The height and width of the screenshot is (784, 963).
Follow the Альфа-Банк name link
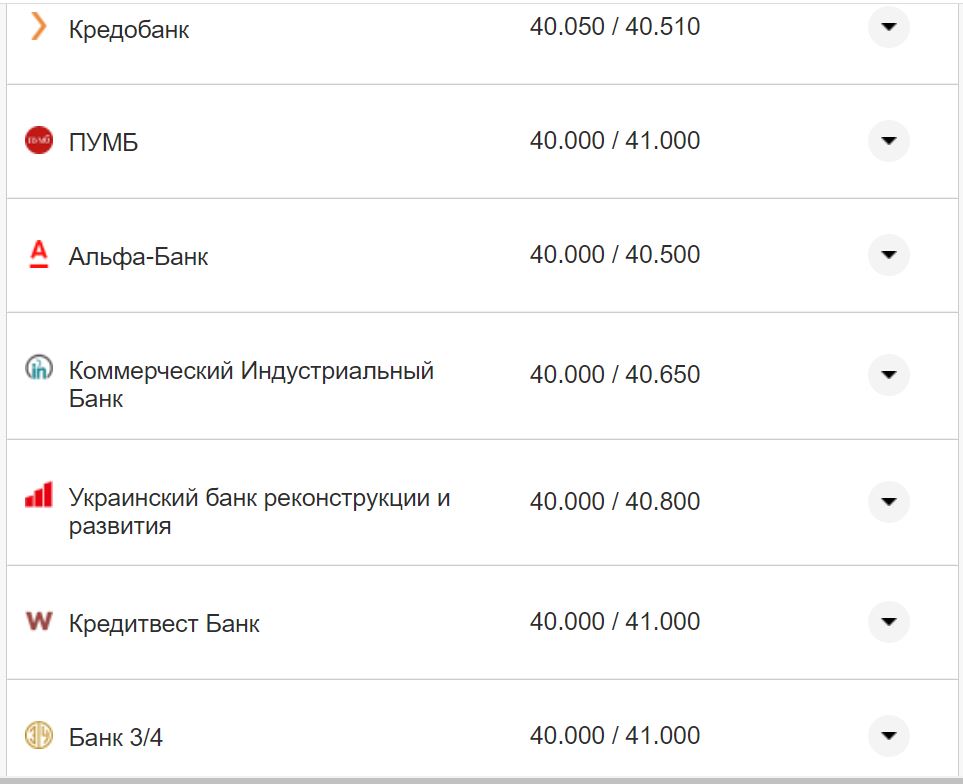tap(137, 255)
